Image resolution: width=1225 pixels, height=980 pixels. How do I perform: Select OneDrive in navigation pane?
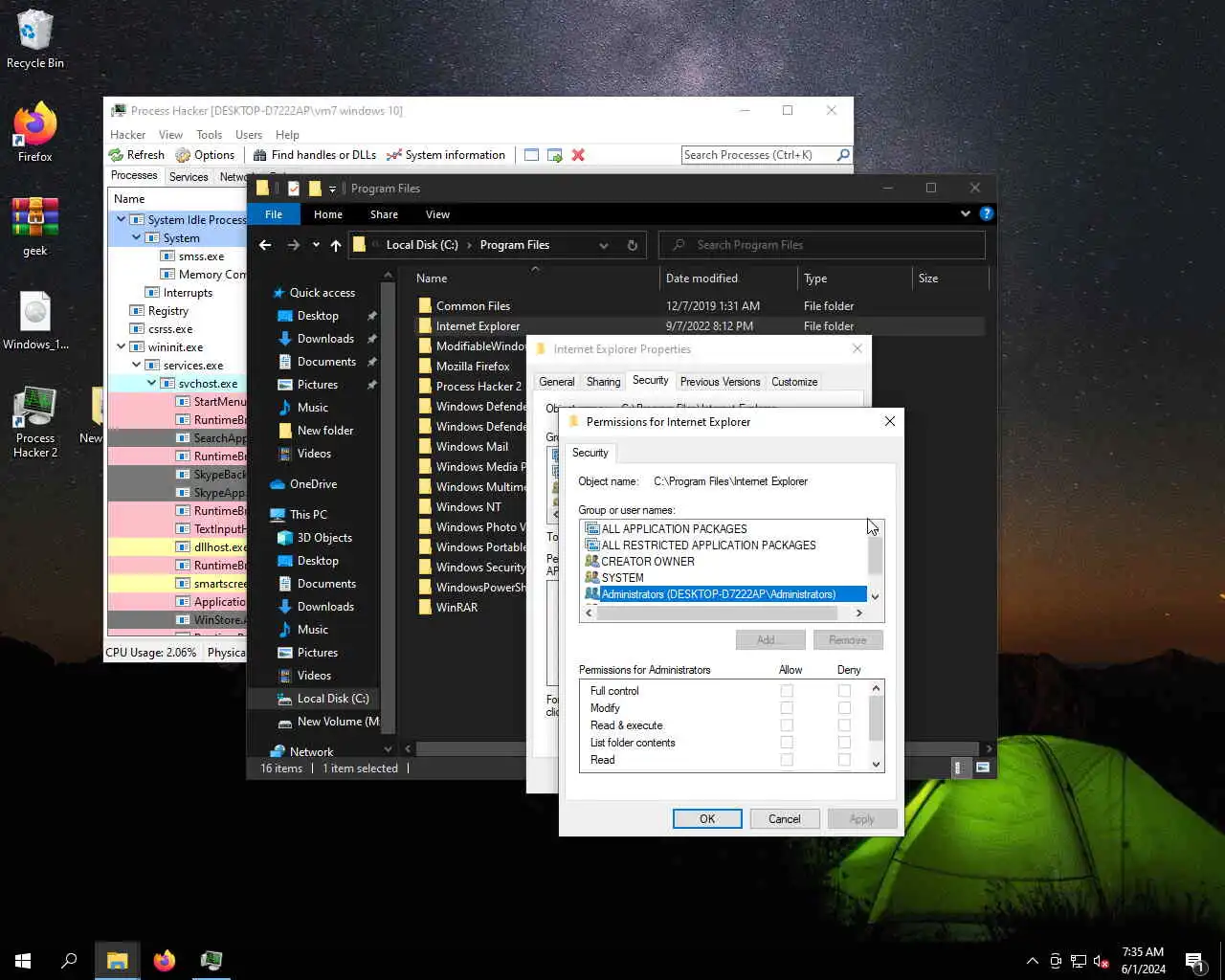(x=303, y=484)
